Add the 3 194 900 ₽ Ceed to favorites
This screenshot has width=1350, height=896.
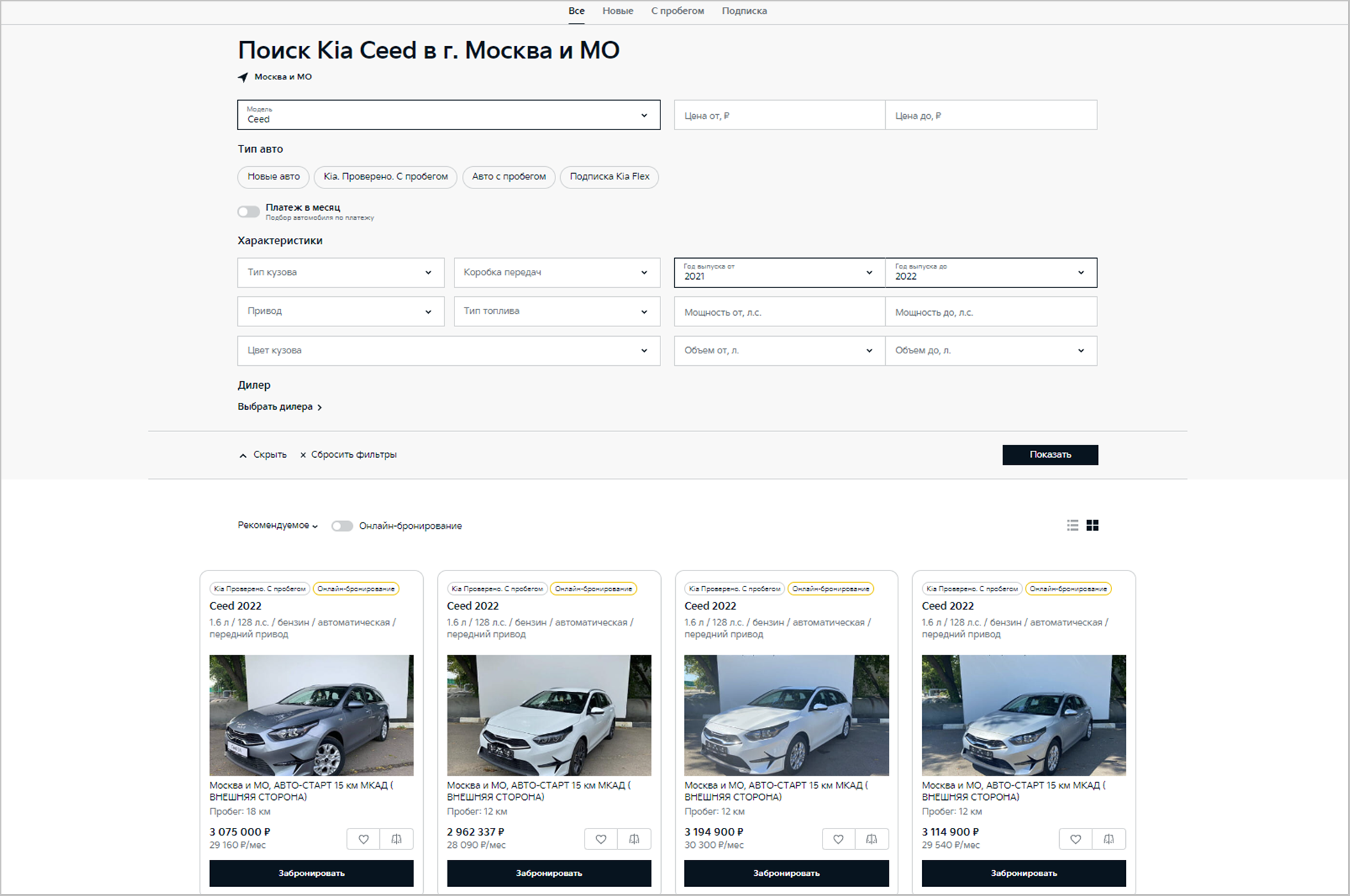[839, 839]
